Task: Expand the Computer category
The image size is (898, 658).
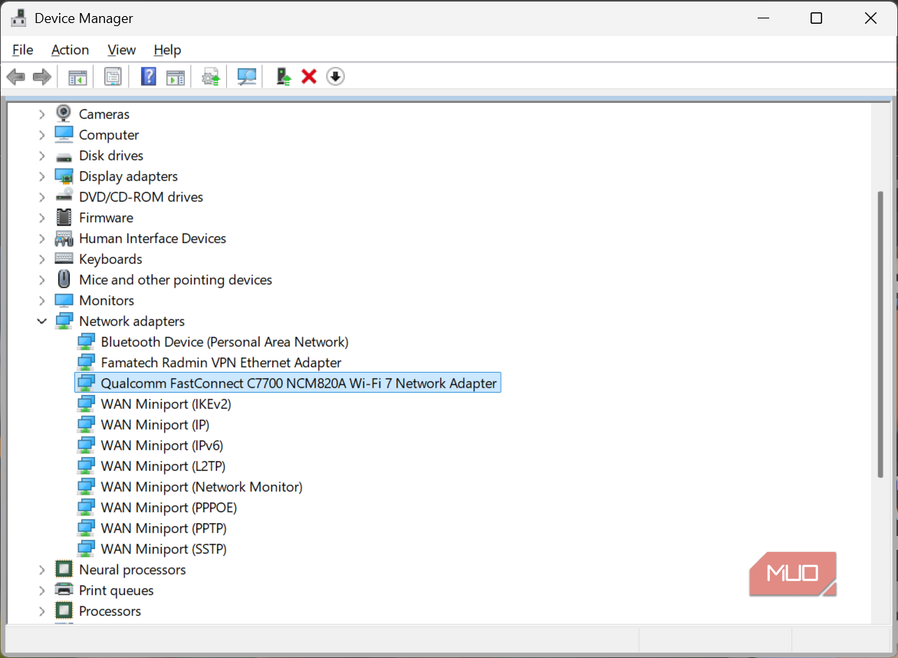Action: coord(41,135)
